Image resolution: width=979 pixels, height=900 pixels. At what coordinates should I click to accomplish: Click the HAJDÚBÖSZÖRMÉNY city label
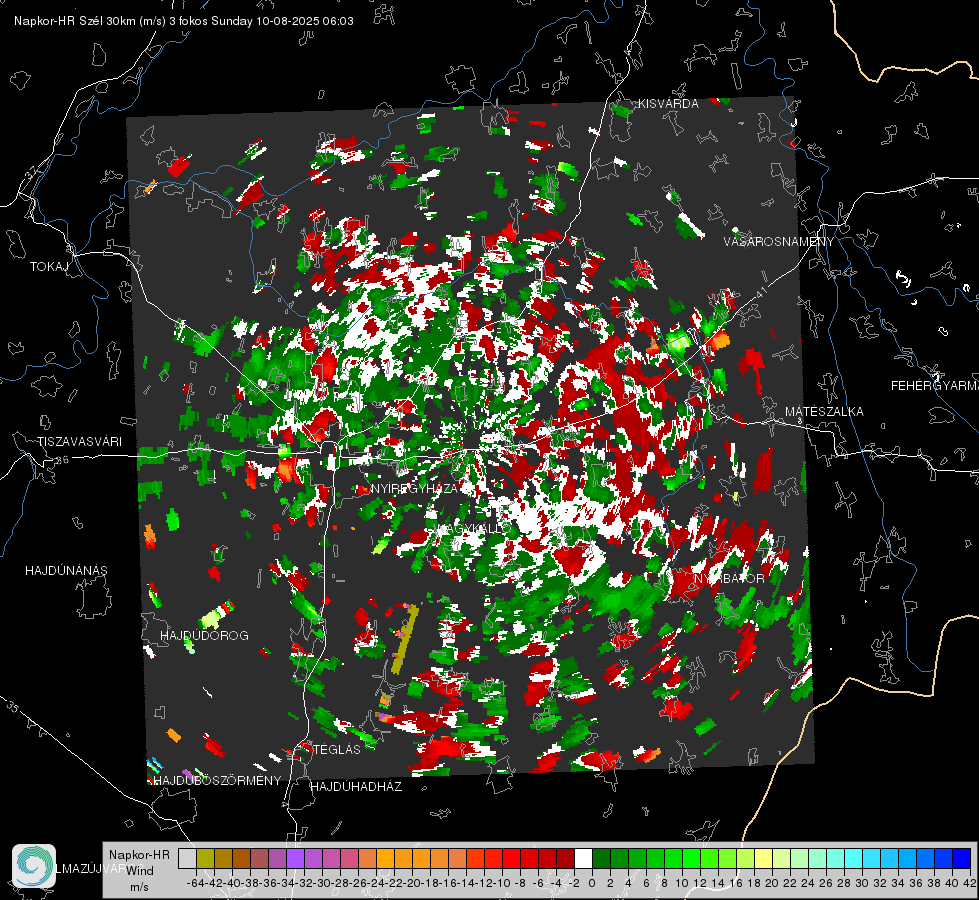pos(217,781)
